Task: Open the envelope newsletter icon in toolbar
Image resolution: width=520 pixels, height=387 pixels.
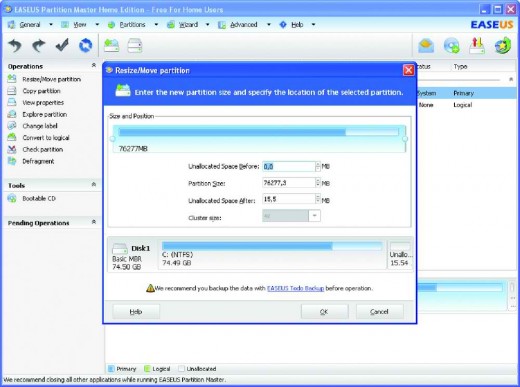Action: [426, 46]
